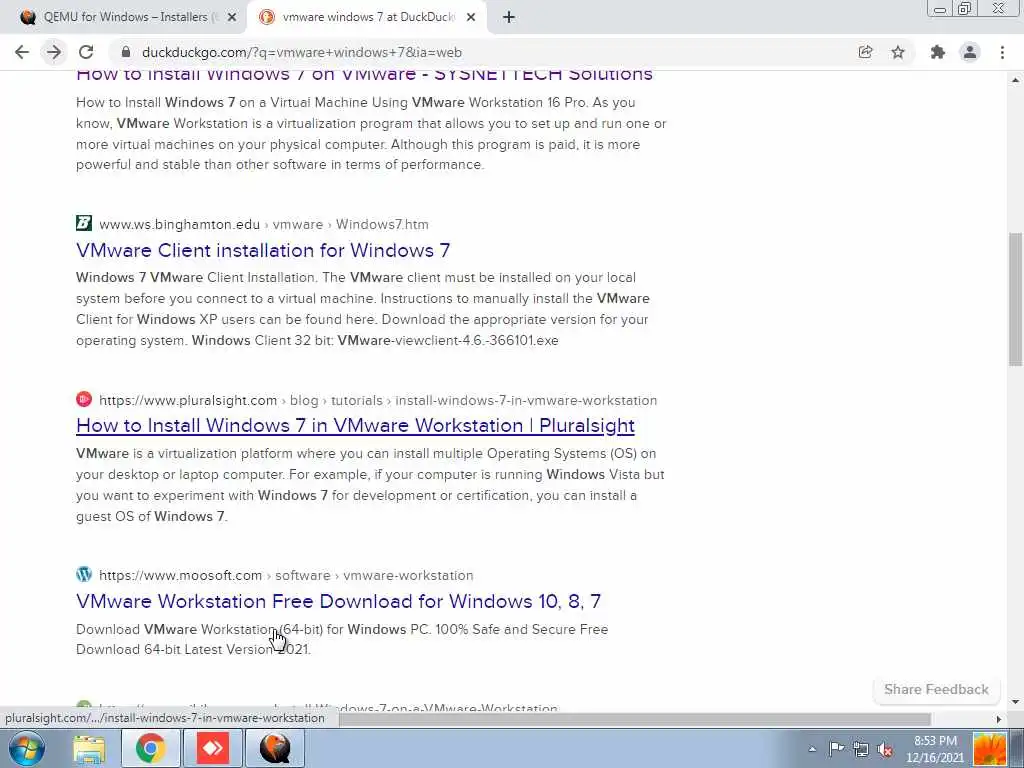The image size is (1024, 768).
Task: Open the Pluralsight Install Windows 7 link
Action: tap(355, 426)
